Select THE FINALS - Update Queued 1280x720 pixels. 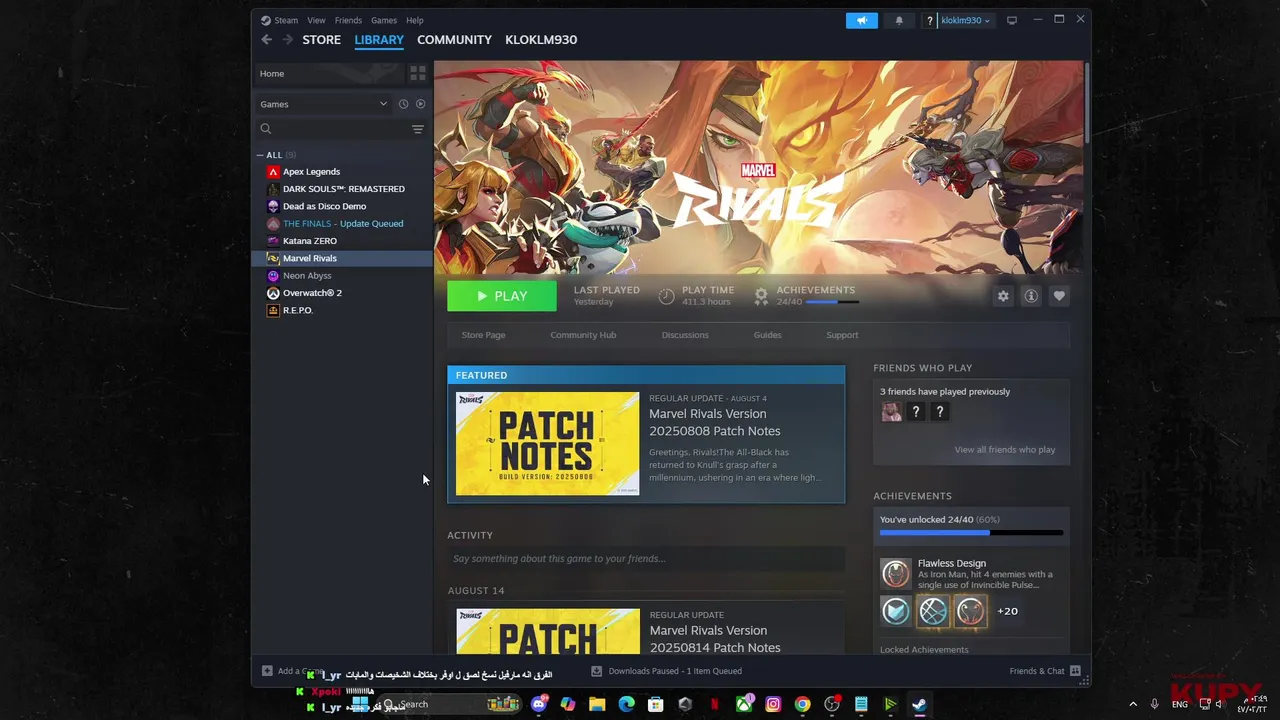[342, 224]
